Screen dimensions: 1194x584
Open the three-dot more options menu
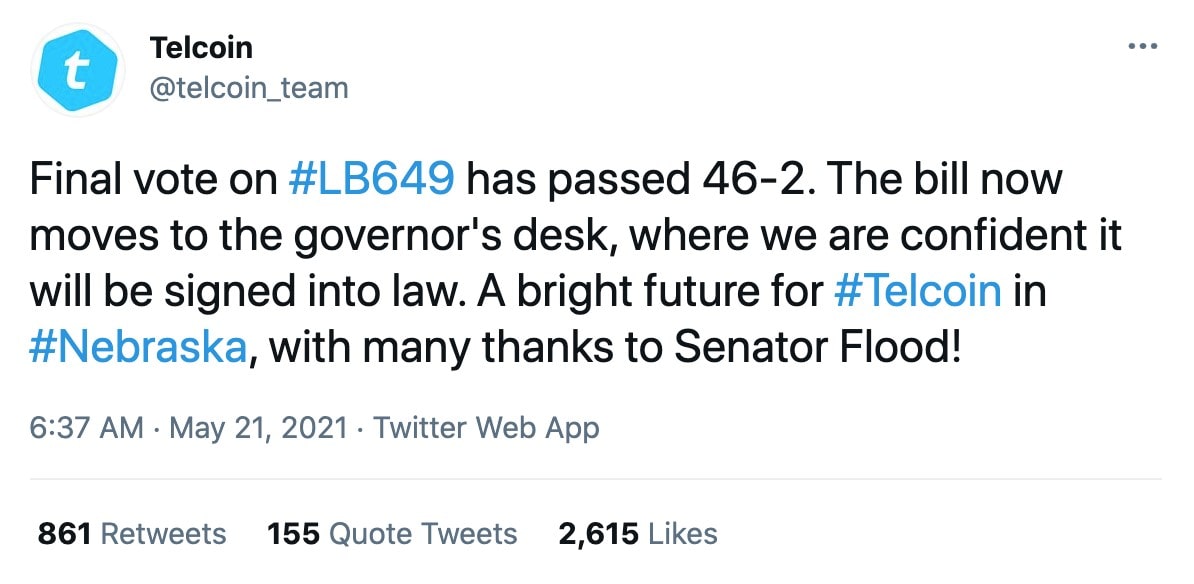[x=1142, y=46]
